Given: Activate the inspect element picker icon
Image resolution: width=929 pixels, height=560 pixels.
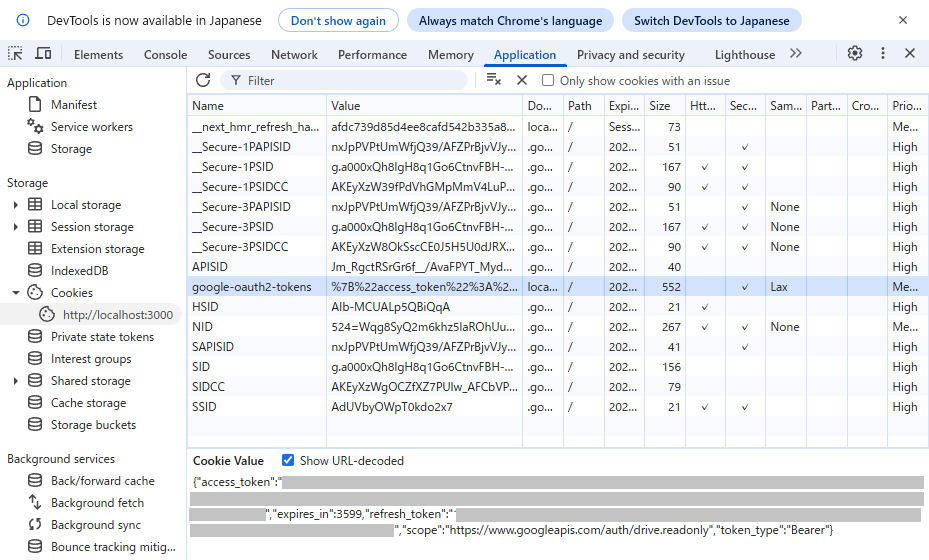Looking at the screenshot, I should point(15,54).
